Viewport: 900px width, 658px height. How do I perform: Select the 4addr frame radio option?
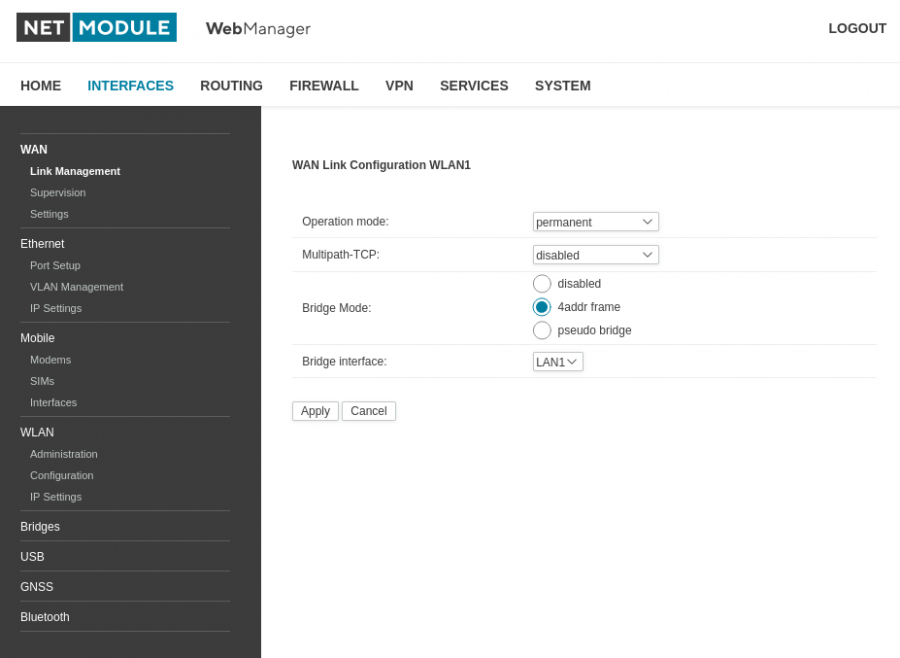pos(542,307)
